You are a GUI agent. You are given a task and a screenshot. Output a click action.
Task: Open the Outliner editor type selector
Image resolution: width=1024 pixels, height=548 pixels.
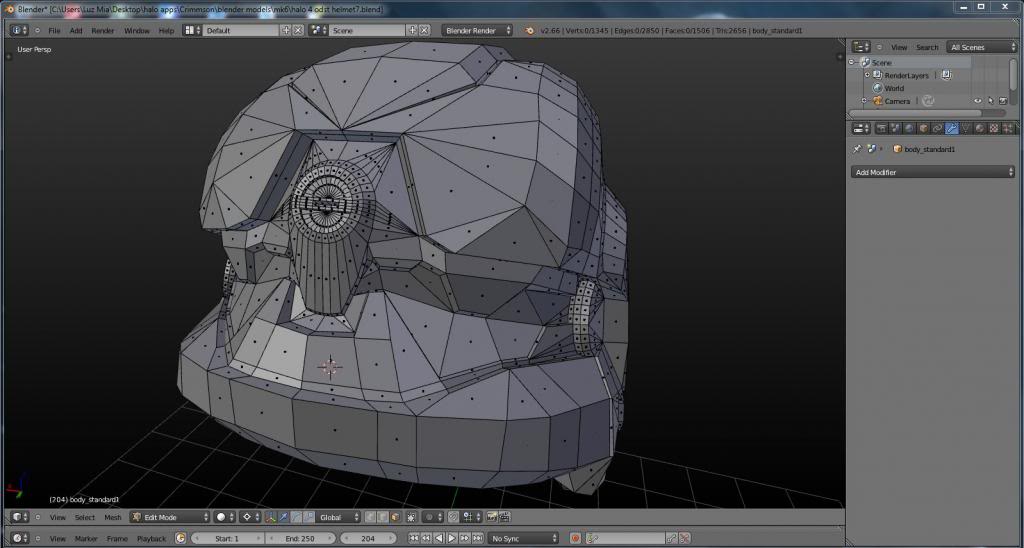tap(861, 47)
